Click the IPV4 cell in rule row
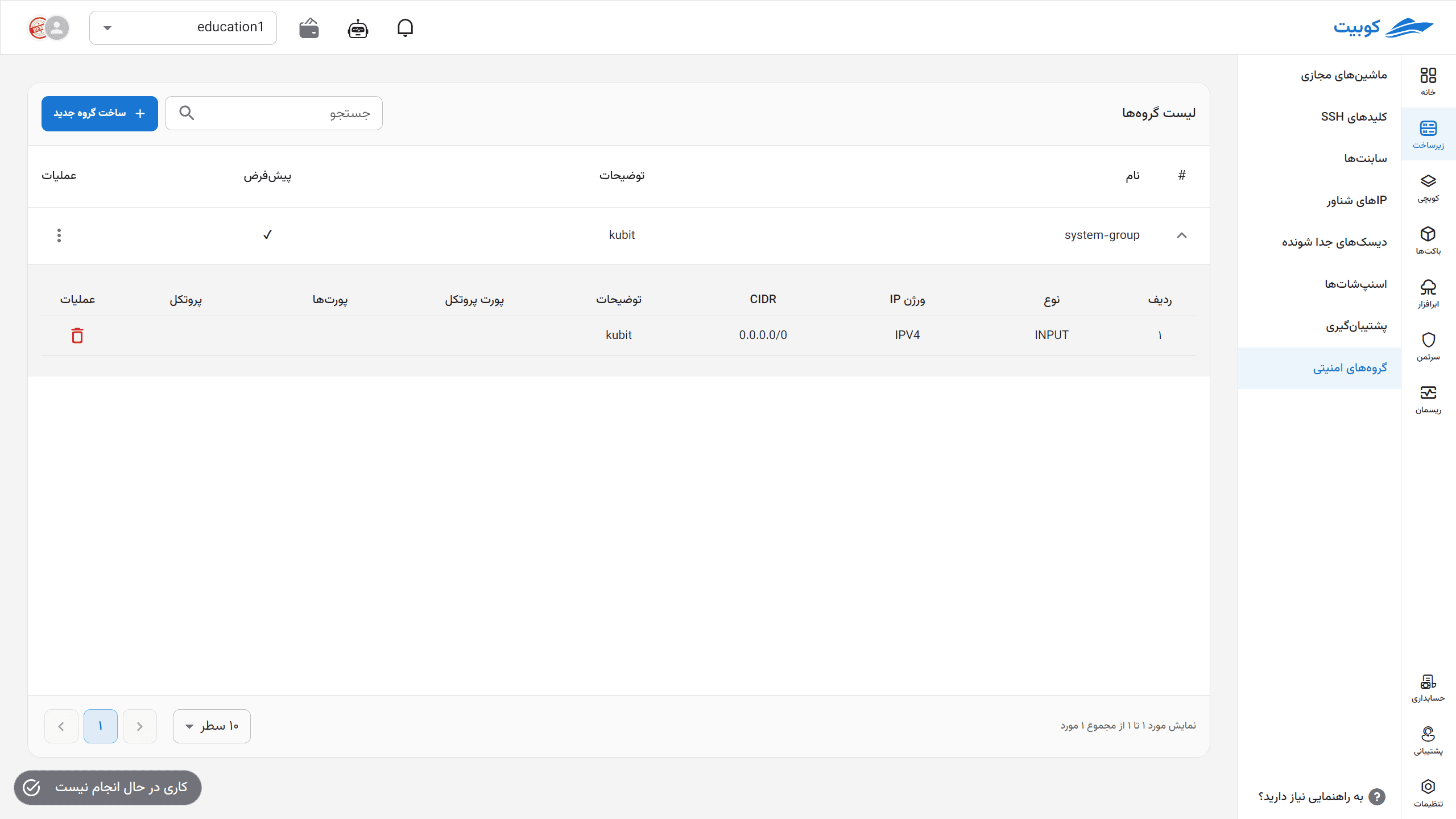This screenshot has width=1456, height=819. coord(907,335)
